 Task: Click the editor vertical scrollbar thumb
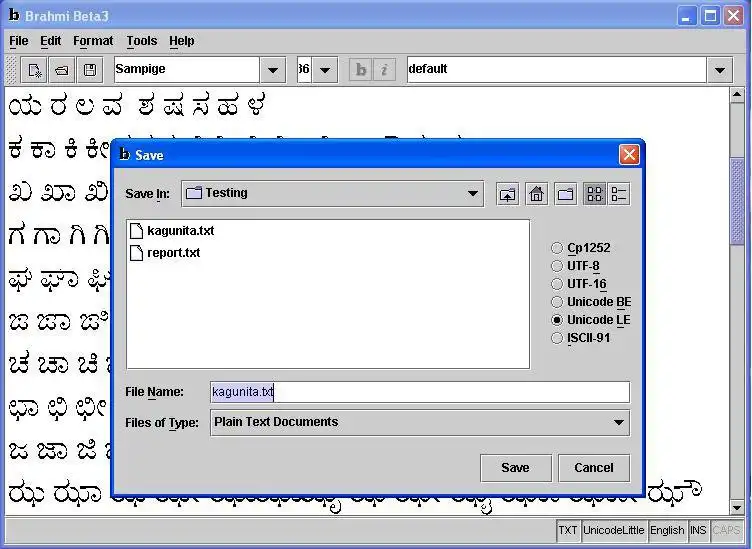pyautogui.click(x=737, y=201)
